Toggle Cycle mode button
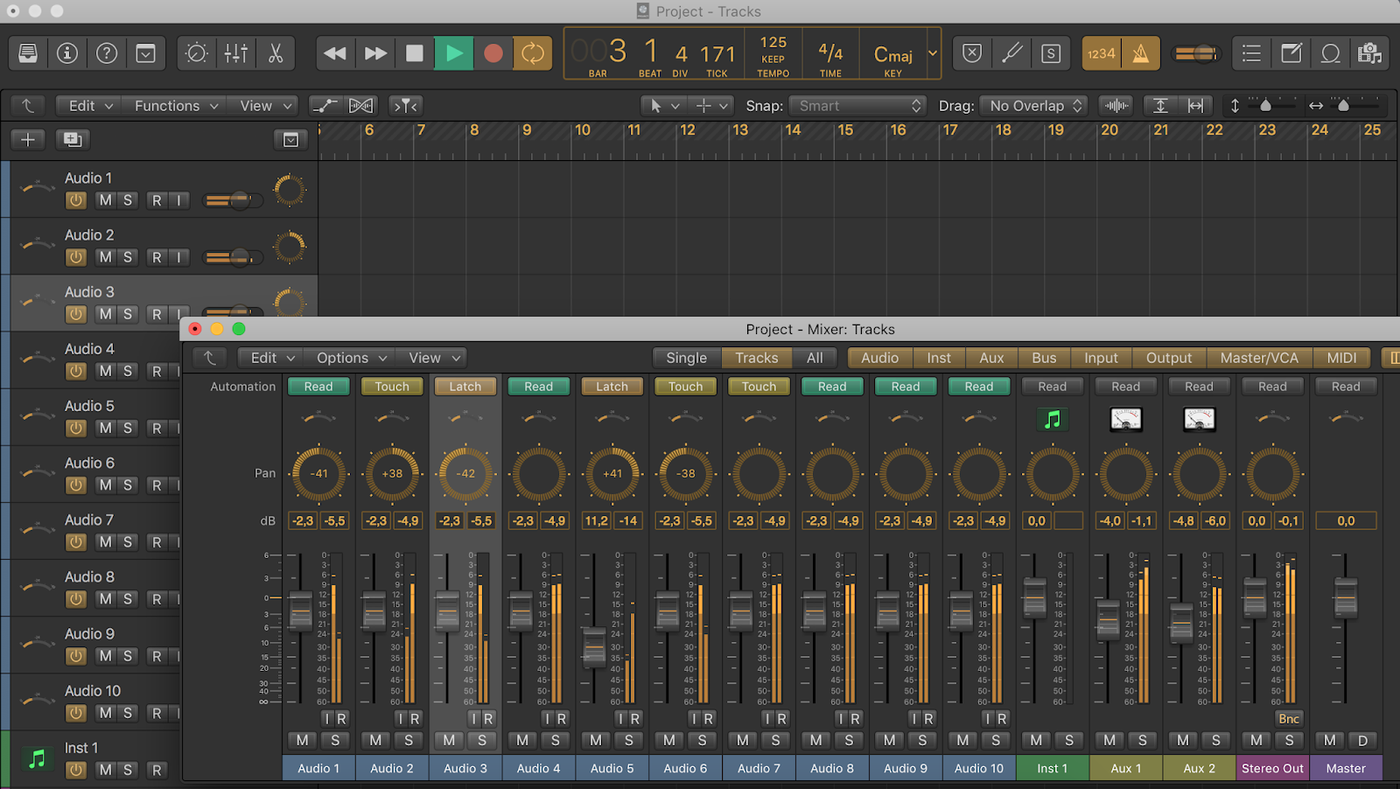This screenshot has width=1400, height=789. tap(532, 53)
